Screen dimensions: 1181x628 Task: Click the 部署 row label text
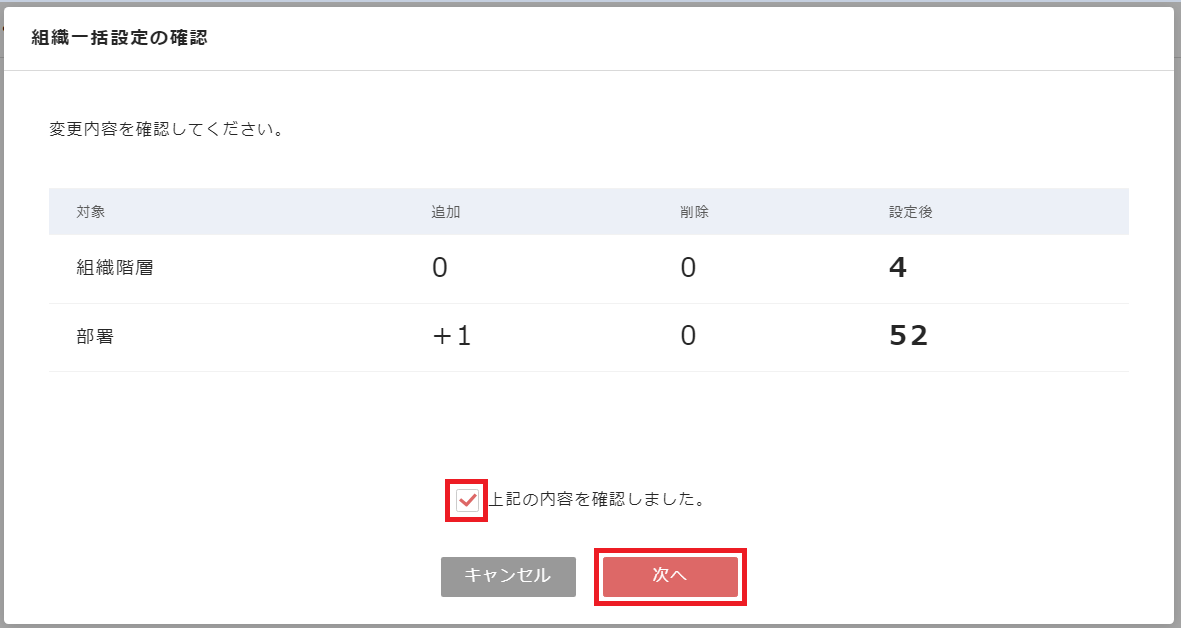[x=96, y=337]
